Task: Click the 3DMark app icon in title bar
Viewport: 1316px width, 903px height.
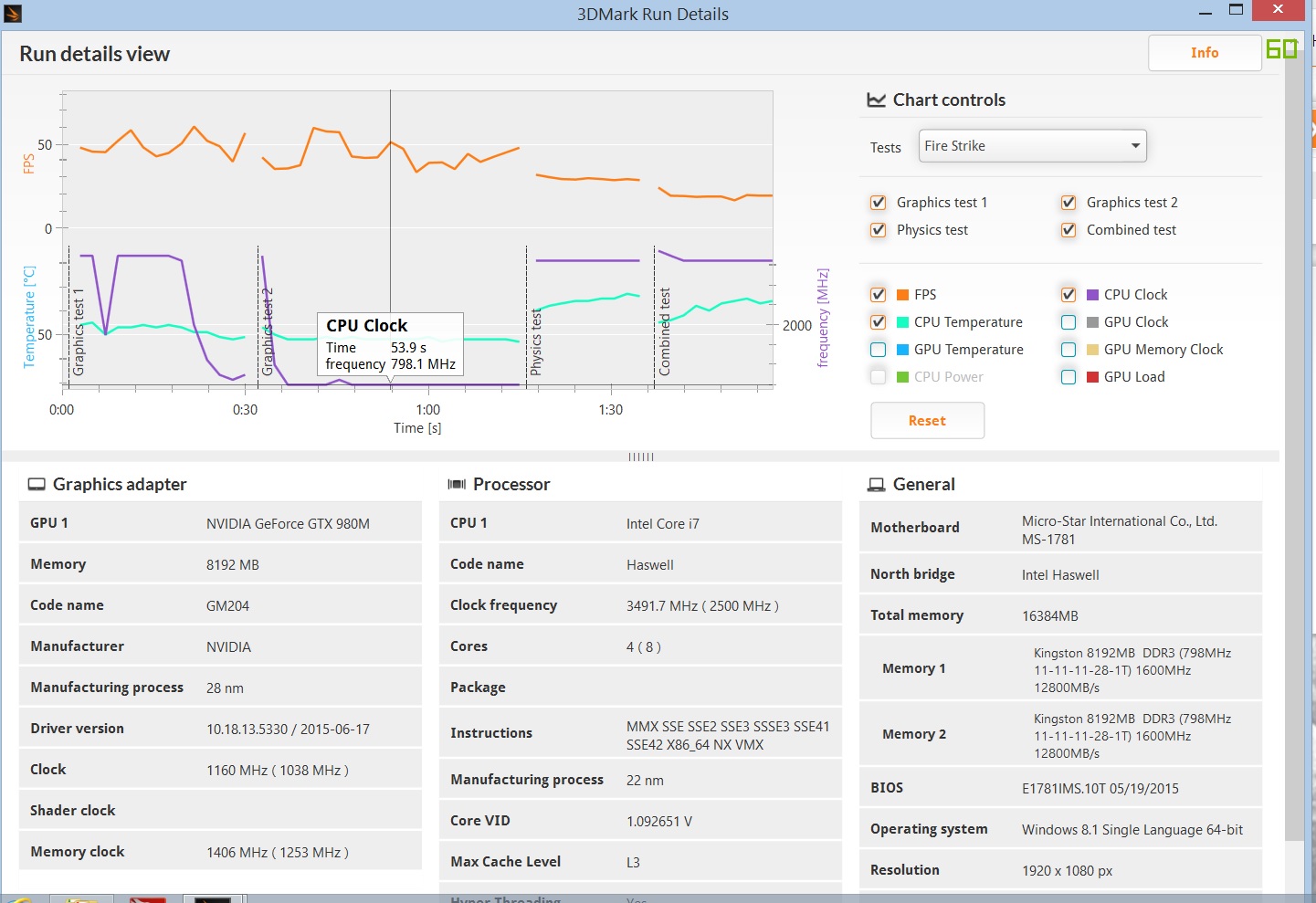Action: (x=12, y=13)
